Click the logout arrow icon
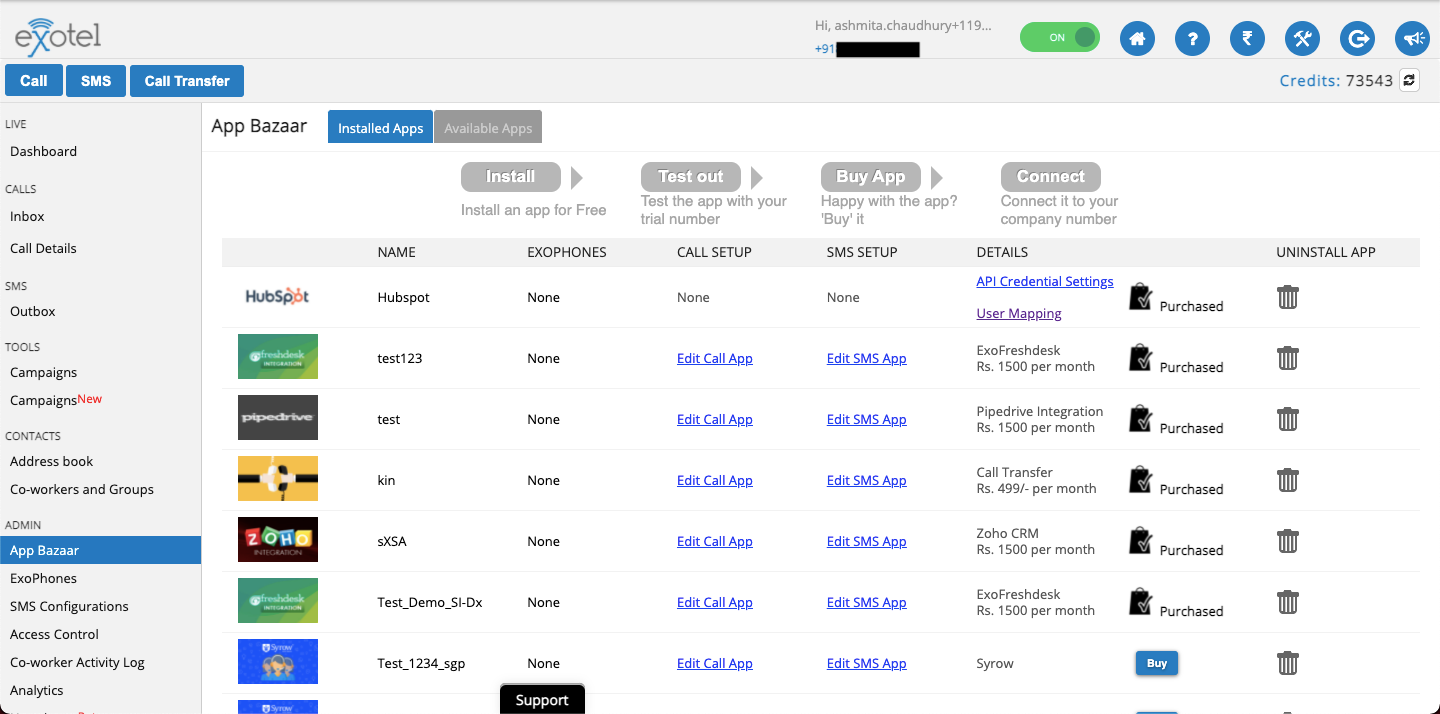 [1357, 39]
